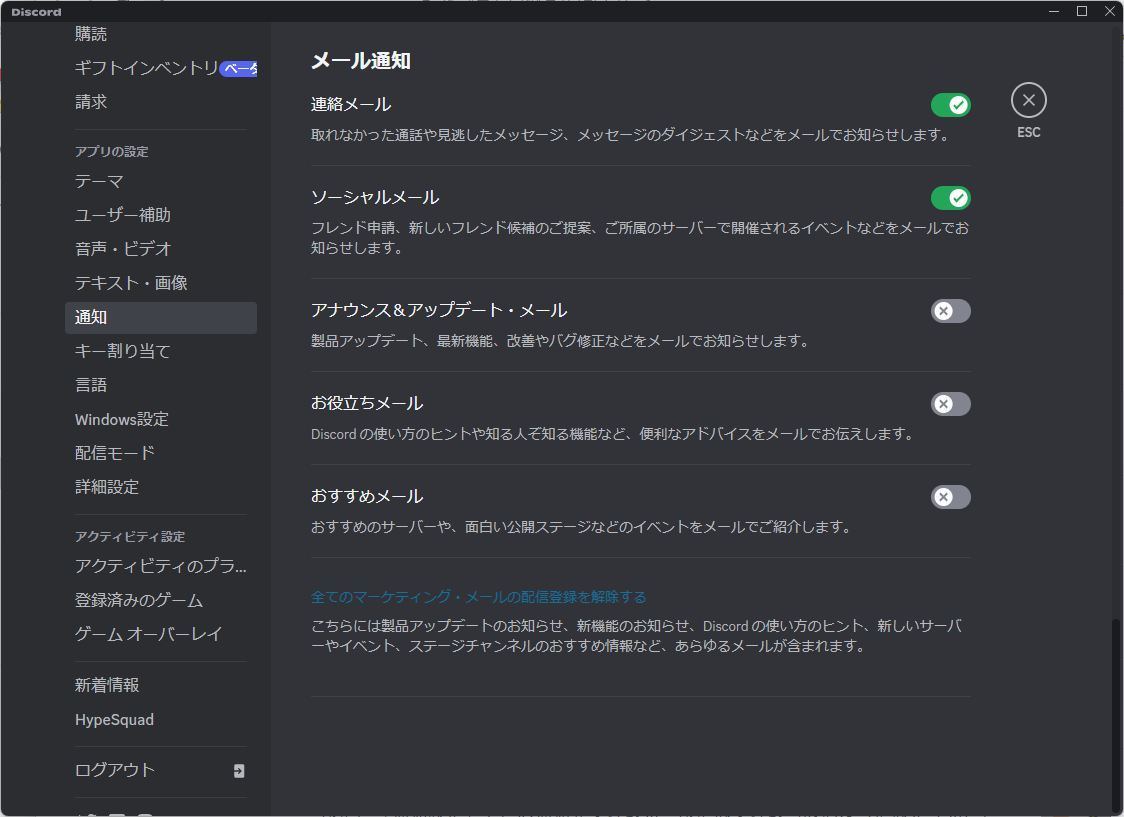The image size is (1124, 817).
Task: Click the logout arrow icon
Action: [x=239, y=770]
